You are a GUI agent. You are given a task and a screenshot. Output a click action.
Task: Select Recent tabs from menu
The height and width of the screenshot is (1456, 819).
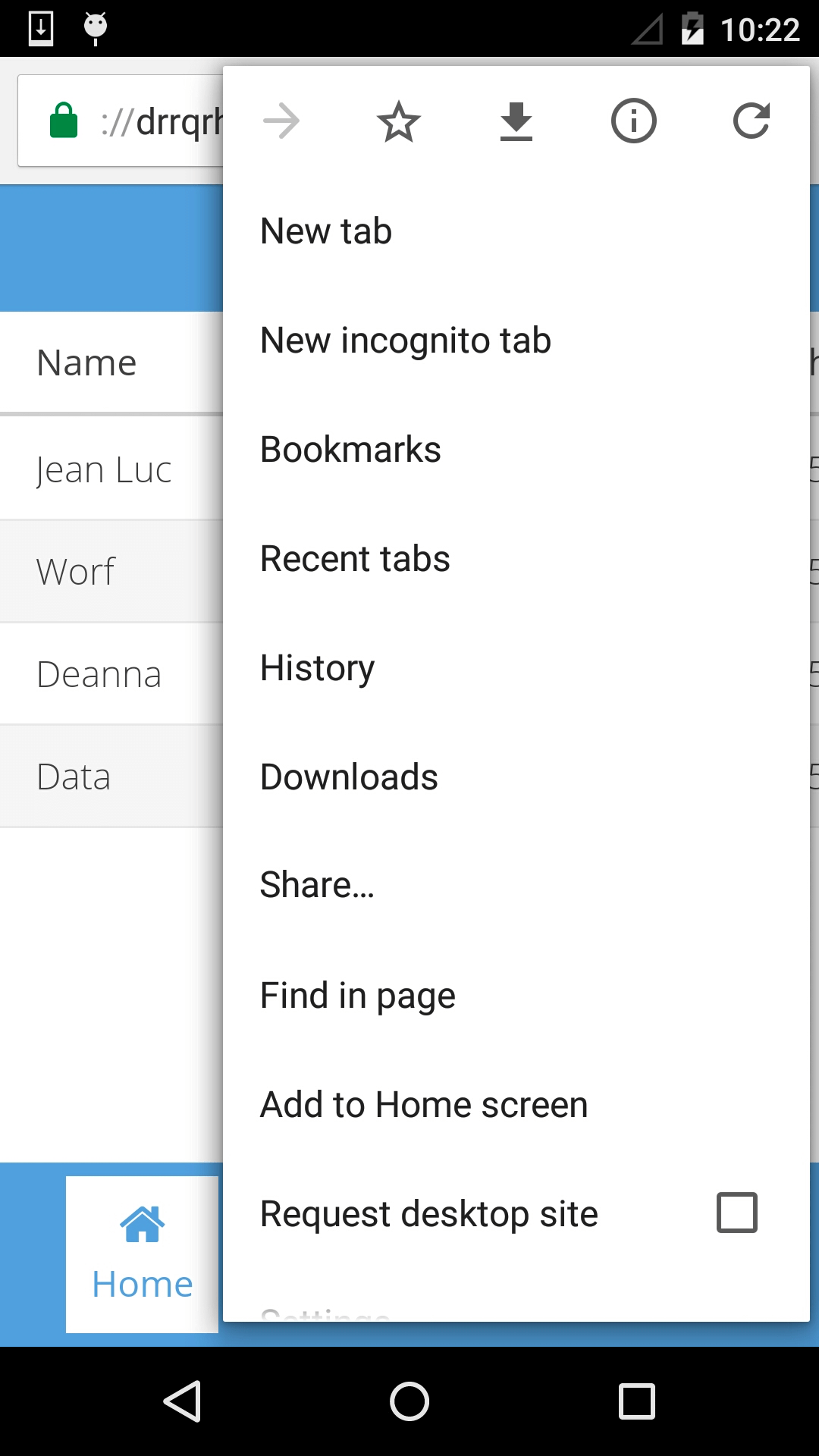[516, 559]
